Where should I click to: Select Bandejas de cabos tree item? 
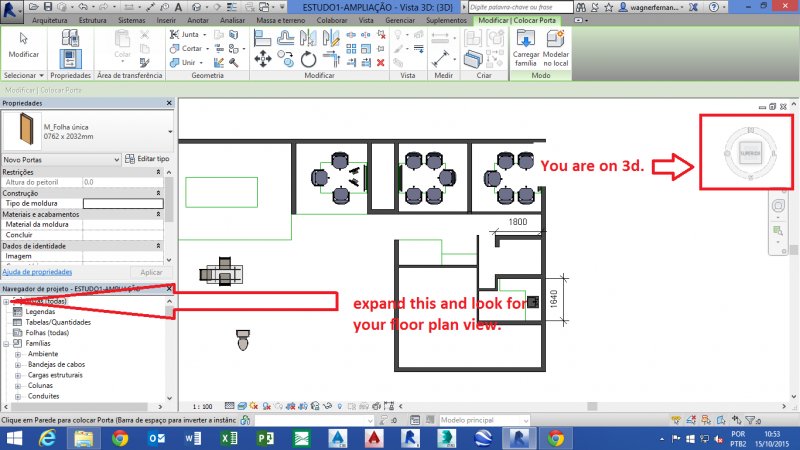[56, 365]
